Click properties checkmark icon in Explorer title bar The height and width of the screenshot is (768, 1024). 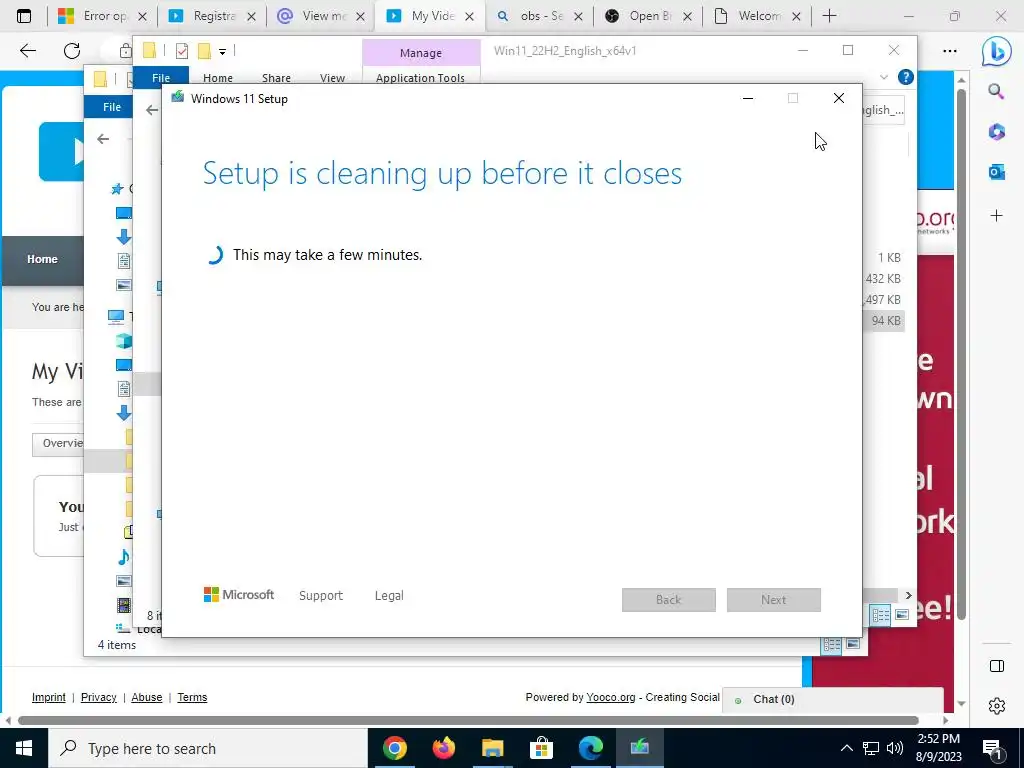click(182, 51)
